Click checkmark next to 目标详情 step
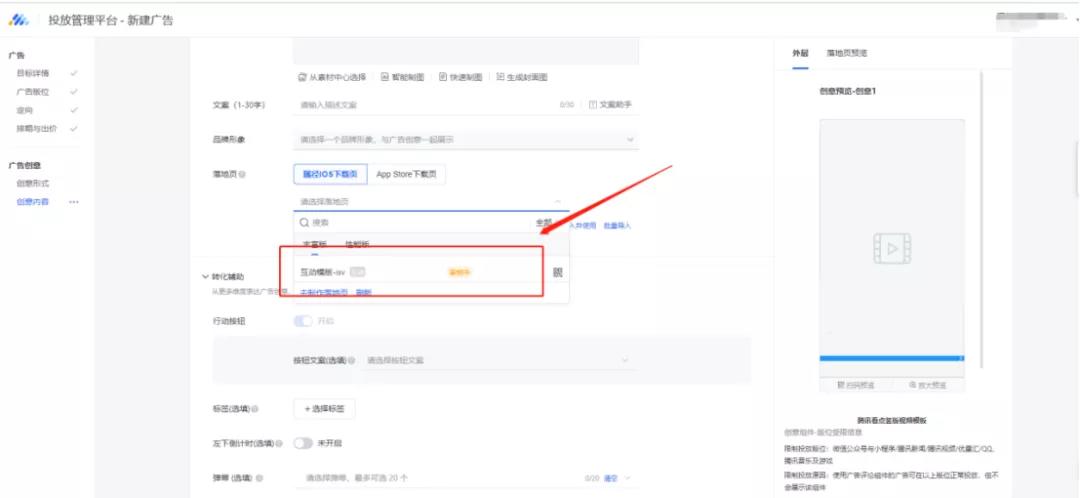Image resolution: width=1080 pixels, height=498 pixels. (73, 72)
